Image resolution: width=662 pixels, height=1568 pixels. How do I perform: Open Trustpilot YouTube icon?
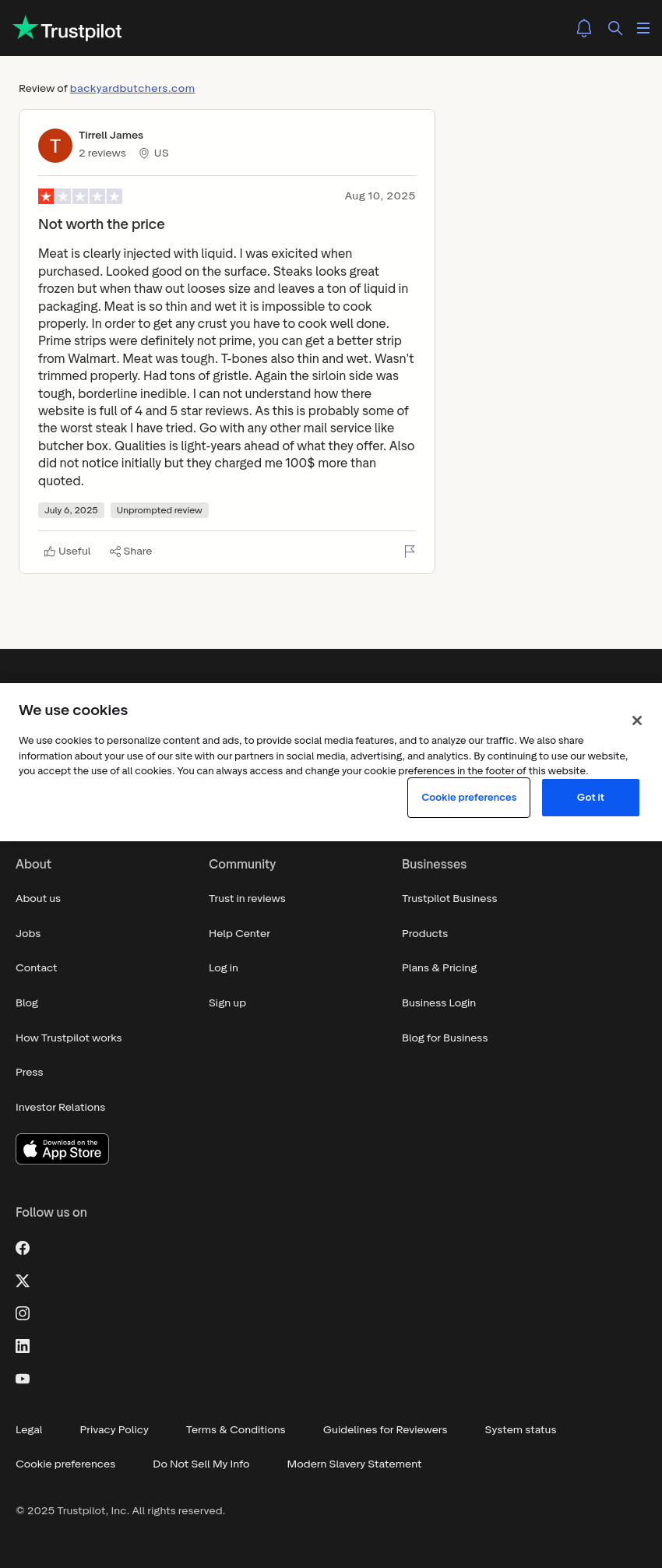pos(23,1379)
